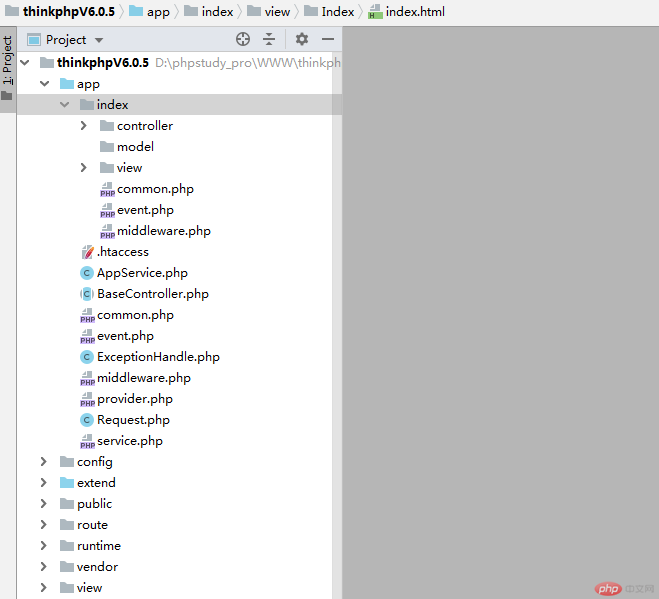The width and height of the screenshot is (659, 599).
Task: Click the config folder icon
Action: pos(67,462)
